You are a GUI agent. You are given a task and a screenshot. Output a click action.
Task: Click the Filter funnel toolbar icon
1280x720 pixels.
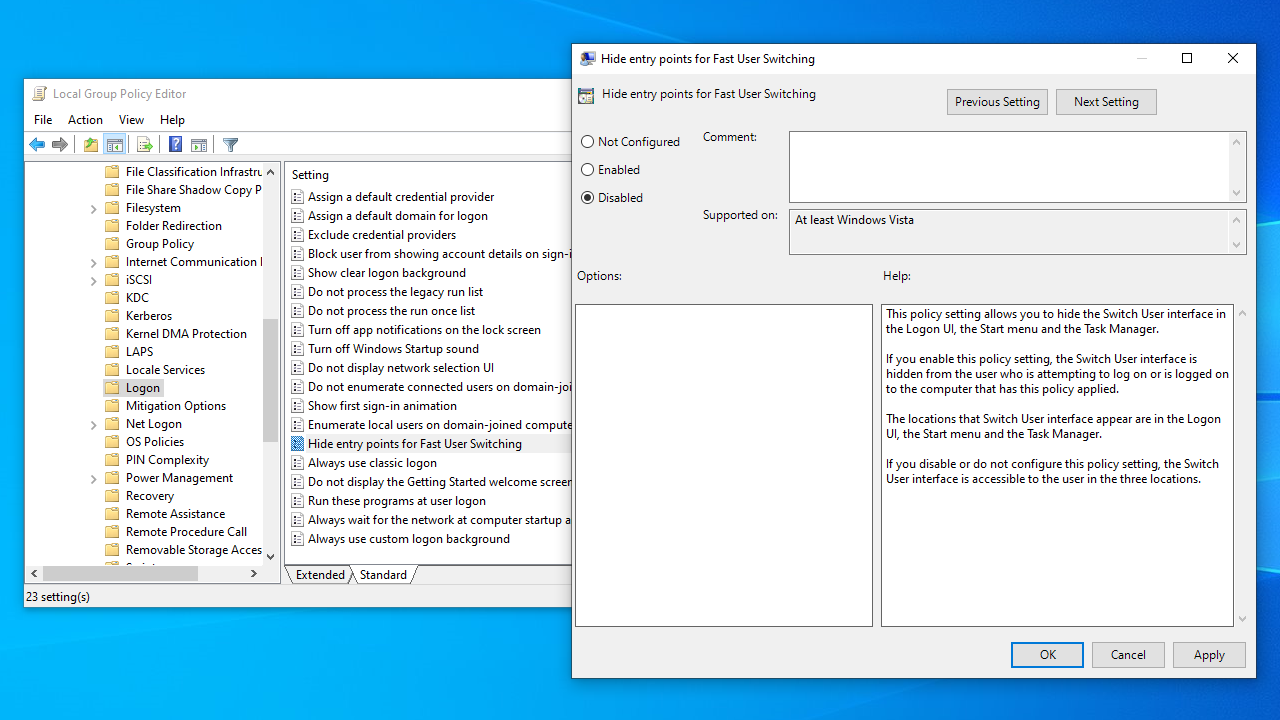pos(231,145)
